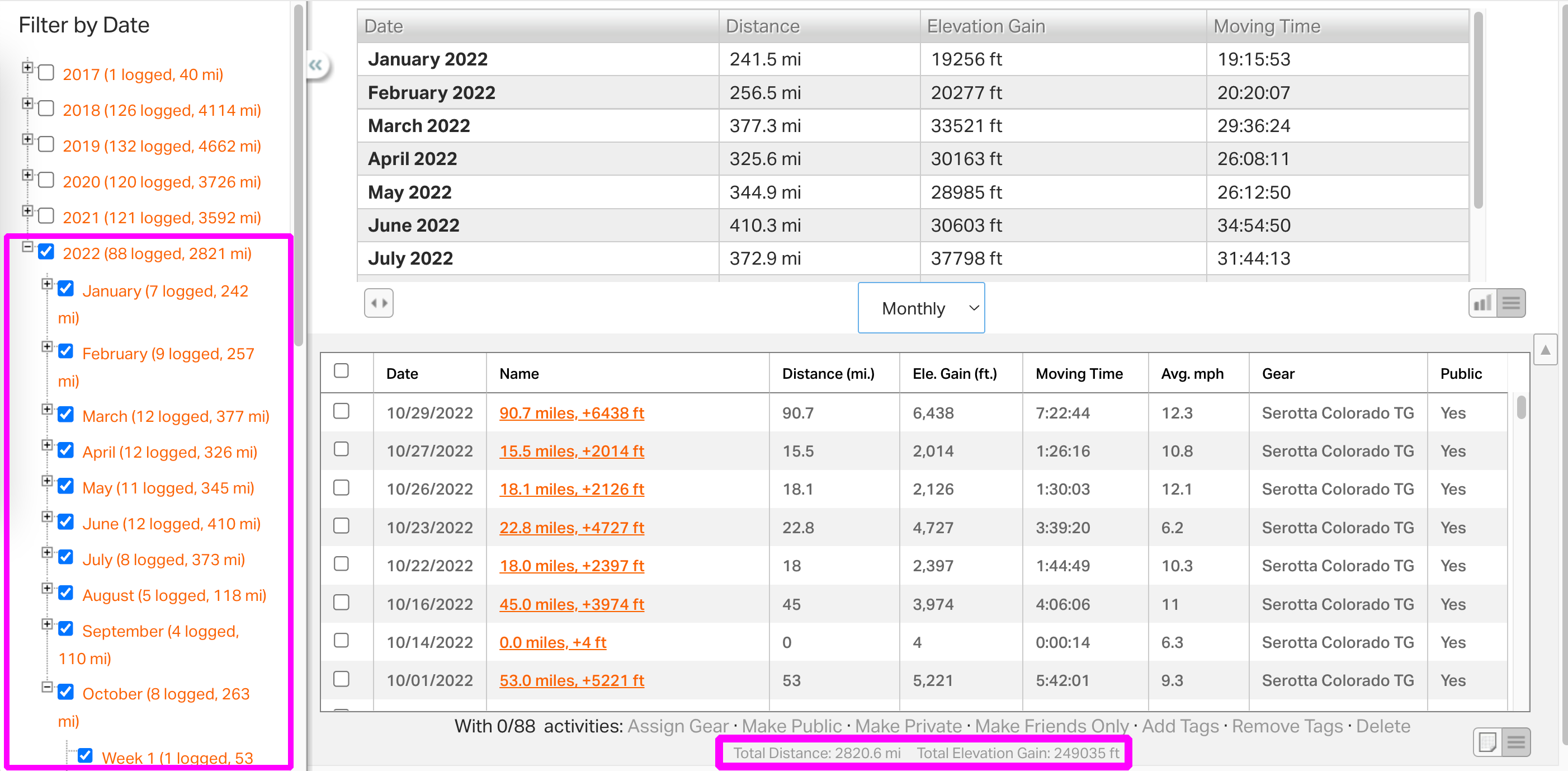
Task: Switch to list view next to chart icon
Action: pyautogui.click(x=1511, y=303)
